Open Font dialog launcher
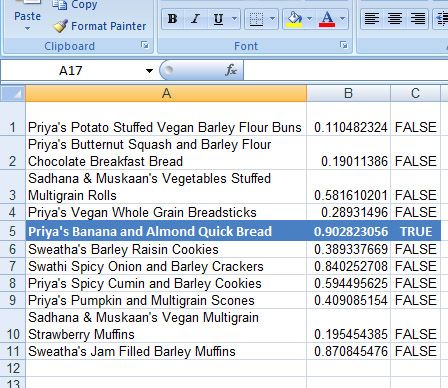 click(x=344, y=45)
